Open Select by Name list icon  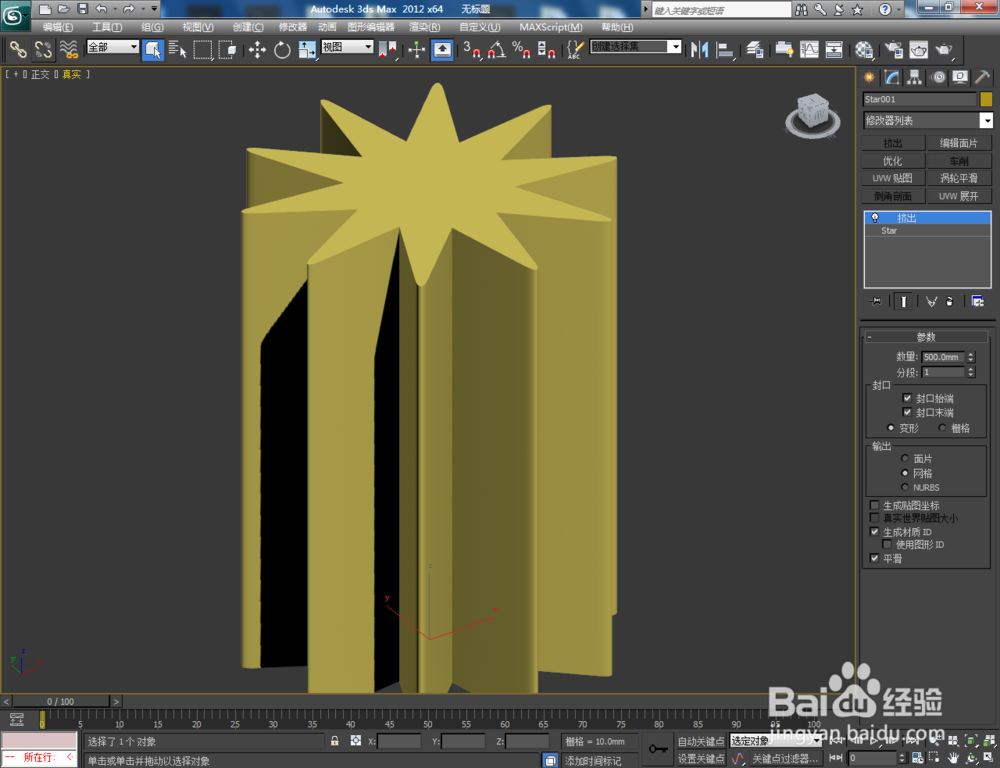(x=178, y=49)
